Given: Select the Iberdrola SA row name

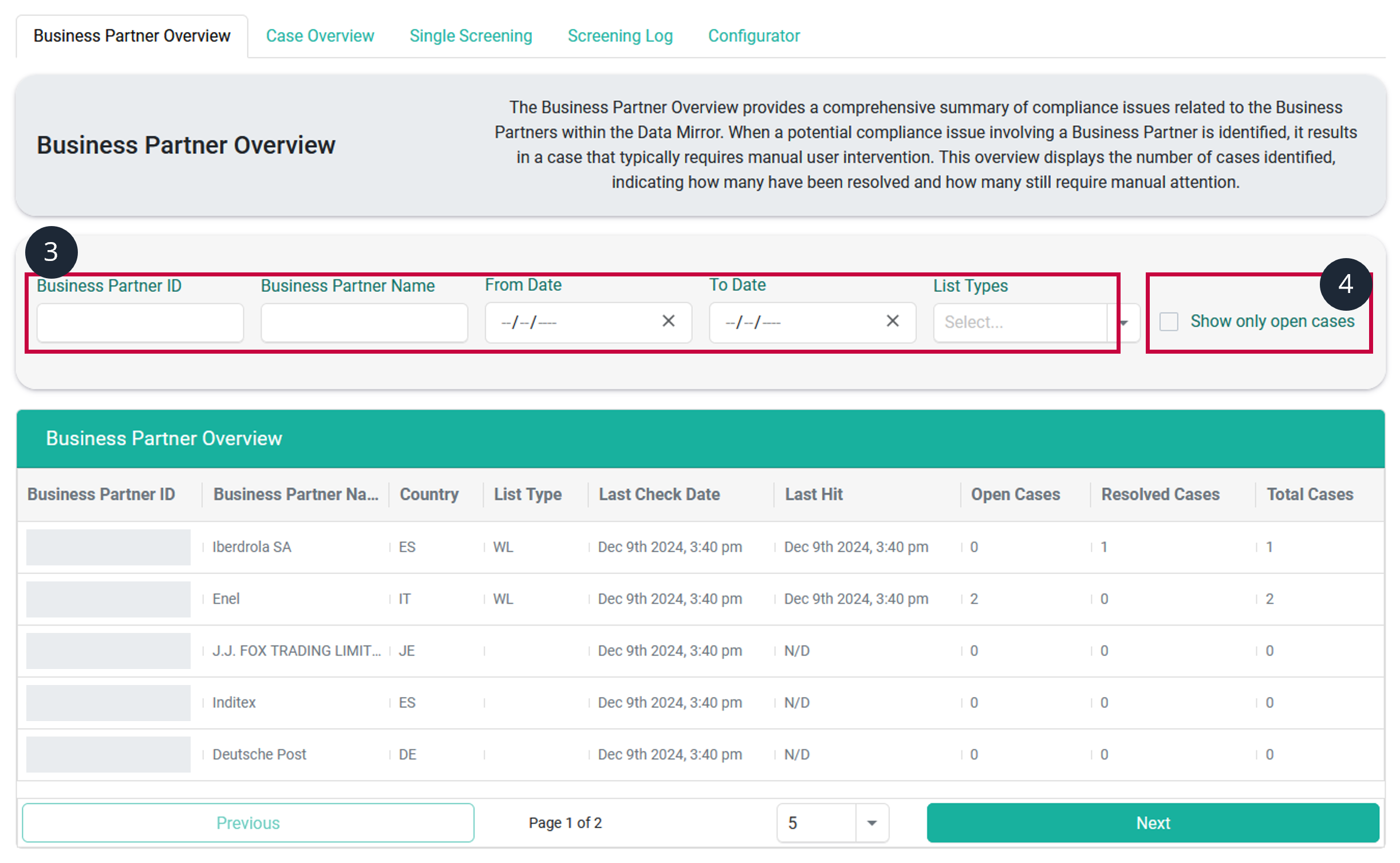Looking at the screenshot, I should (x=252, y=547).
